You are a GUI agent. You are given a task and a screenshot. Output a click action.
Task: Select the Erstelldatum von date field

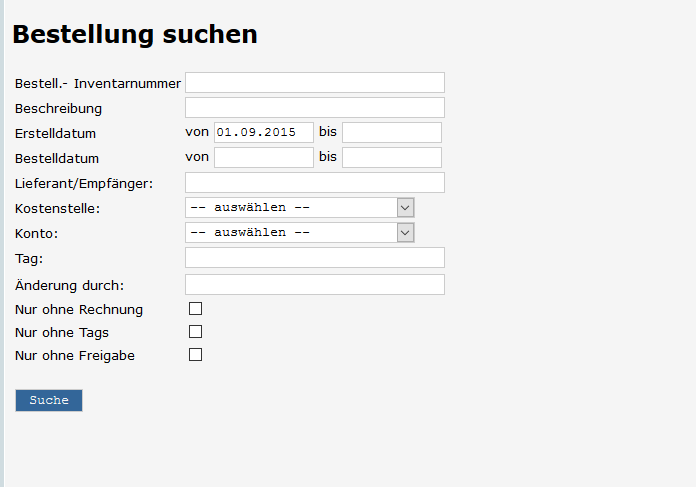point(263,132)
